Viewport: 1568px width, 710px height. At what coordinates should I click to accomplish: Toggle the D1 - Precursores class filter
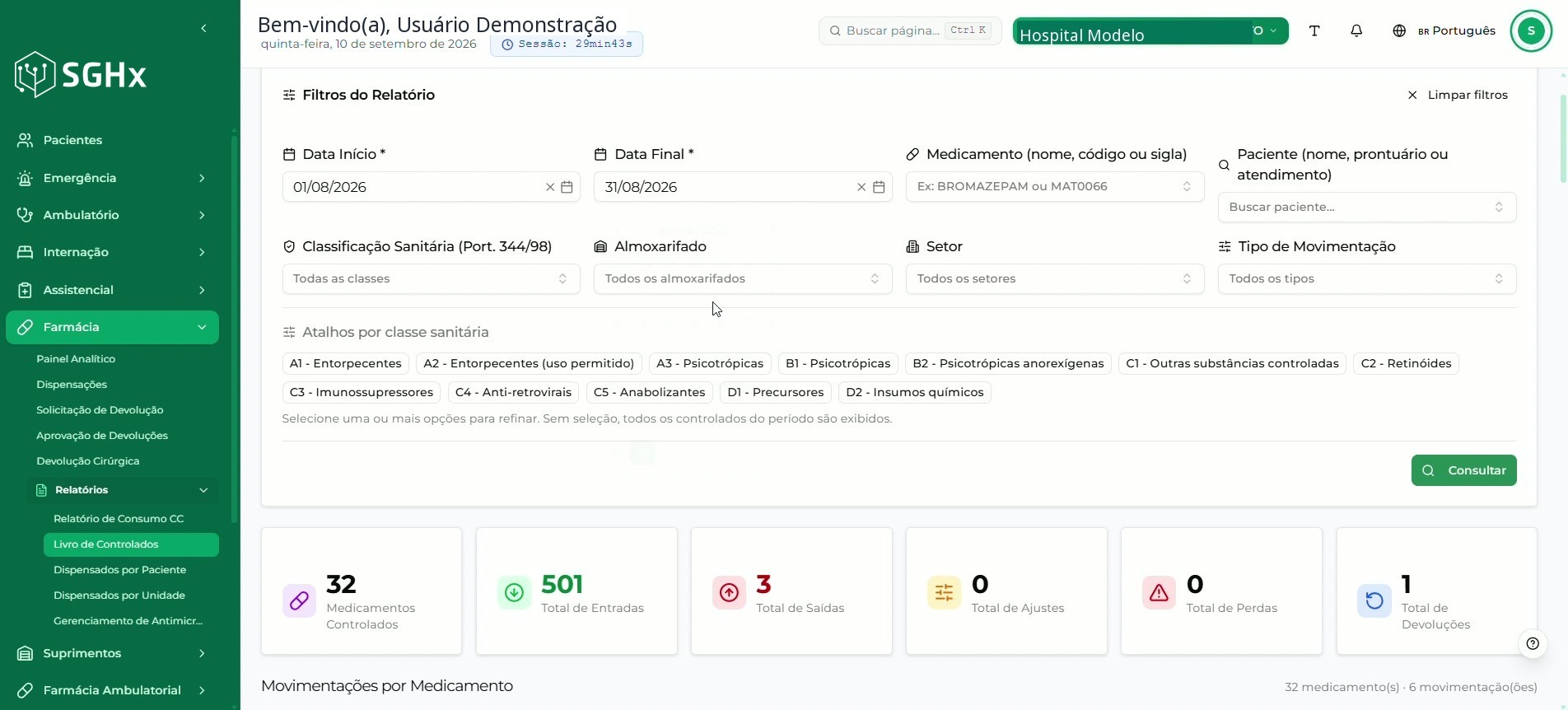coord(775,392)
